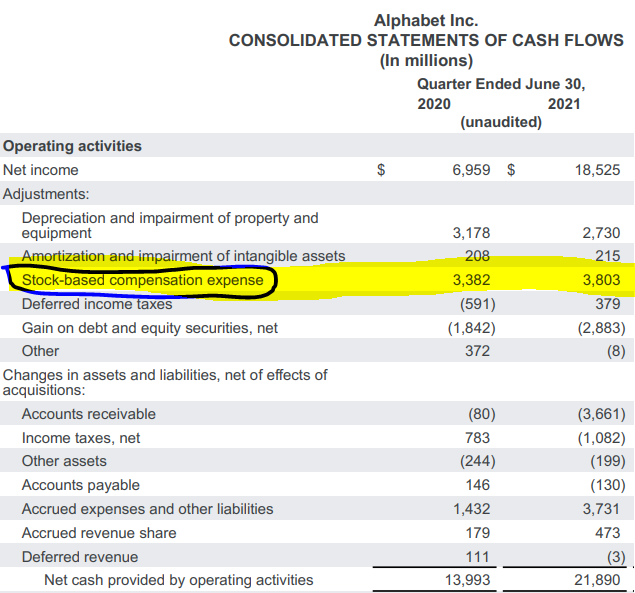Click the 'Accounts payable' label
This screenshot has width=635, height=593.
[x=81, y=485]
